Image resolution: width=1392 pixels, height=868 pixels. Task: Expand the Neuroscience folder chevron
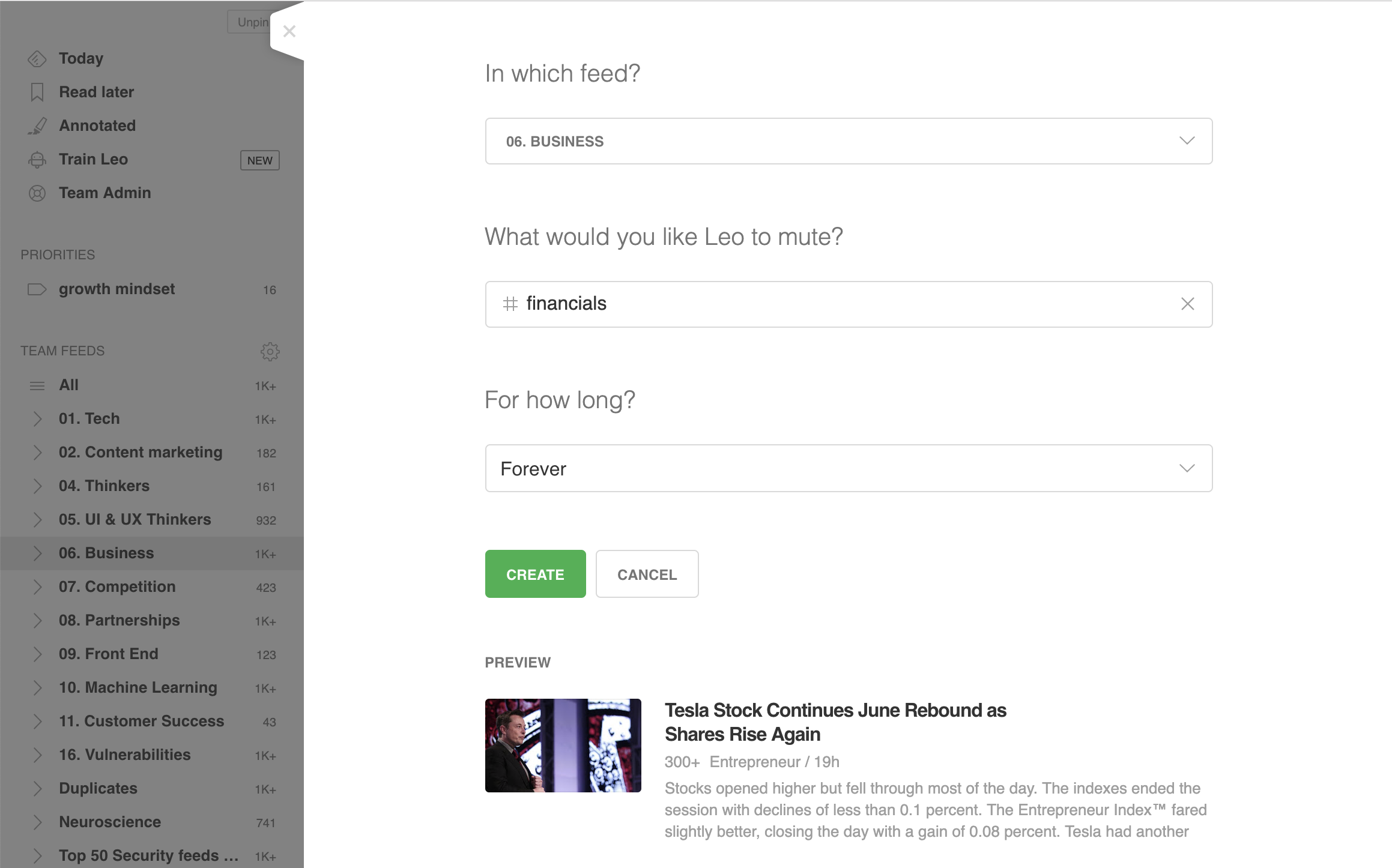tap(37, 822)
